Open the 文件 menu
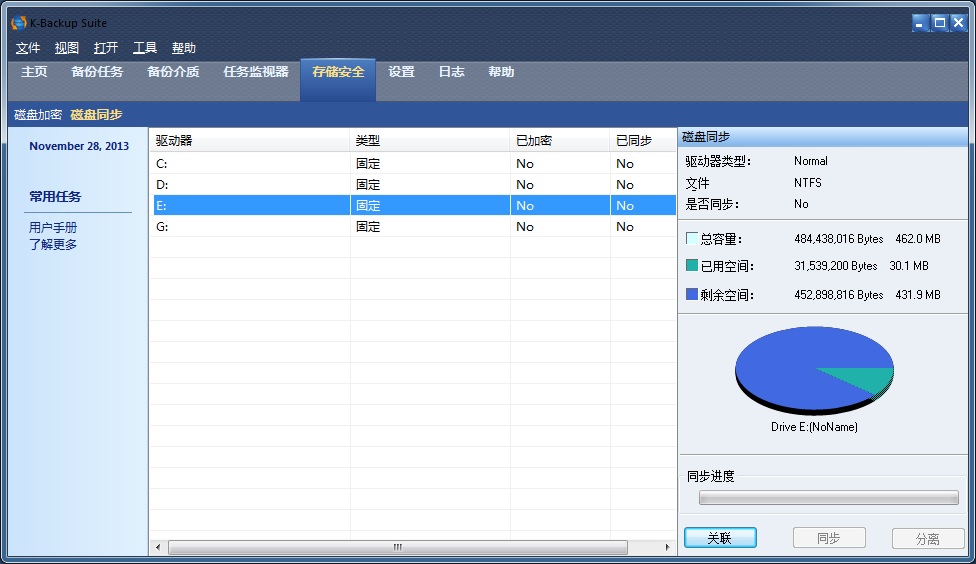The height and width of the screenshot is (564, 976). click(27, 48)
